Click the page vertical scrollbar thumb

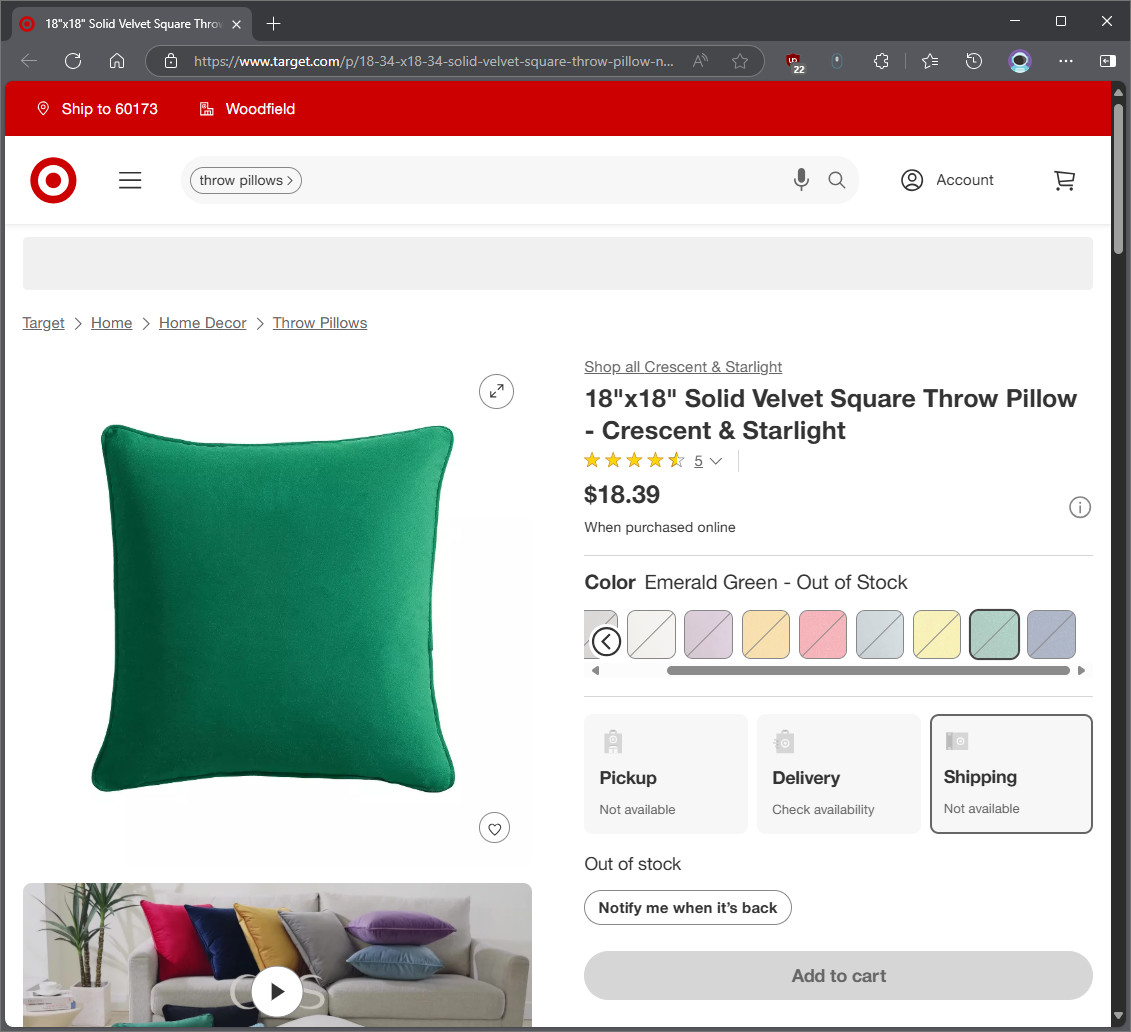pyautogui.click(x=1119, y=179)
